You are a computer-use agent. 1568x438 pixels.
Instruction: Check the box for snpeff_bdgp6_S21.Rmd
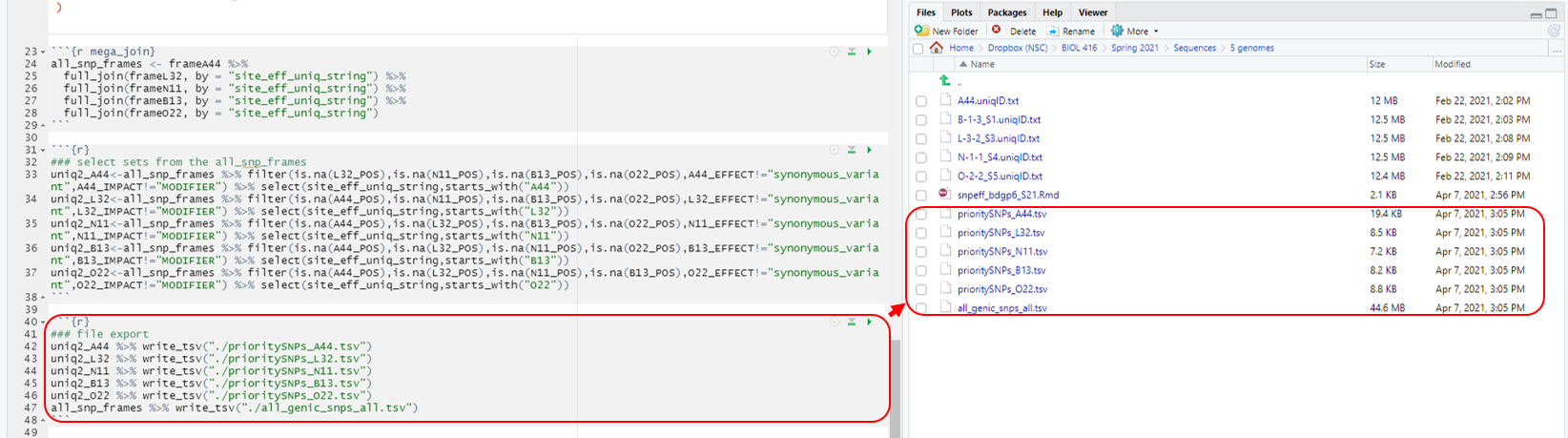coord(920,195)
